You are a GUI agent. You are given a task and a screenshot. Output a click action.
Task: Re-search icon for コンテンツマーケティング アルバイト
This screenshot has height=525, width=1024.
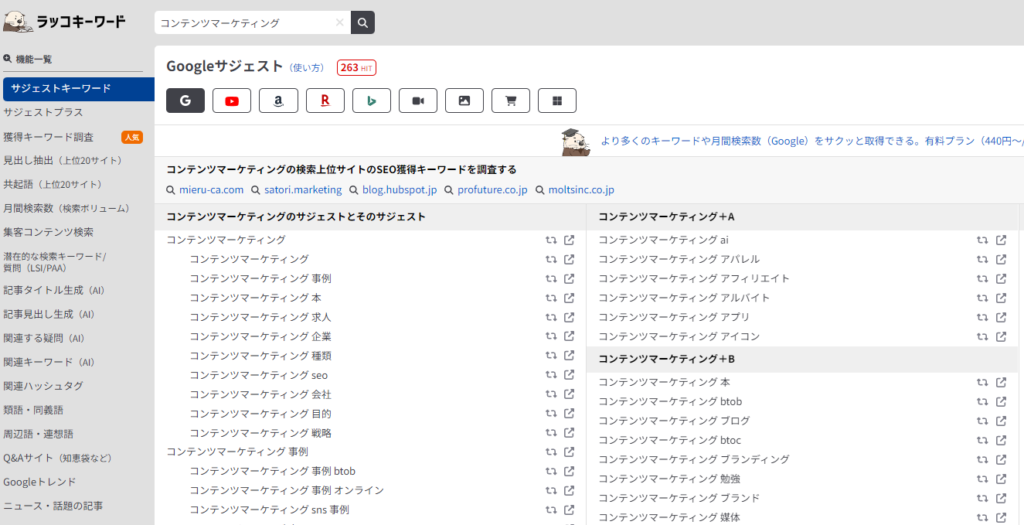982,298
